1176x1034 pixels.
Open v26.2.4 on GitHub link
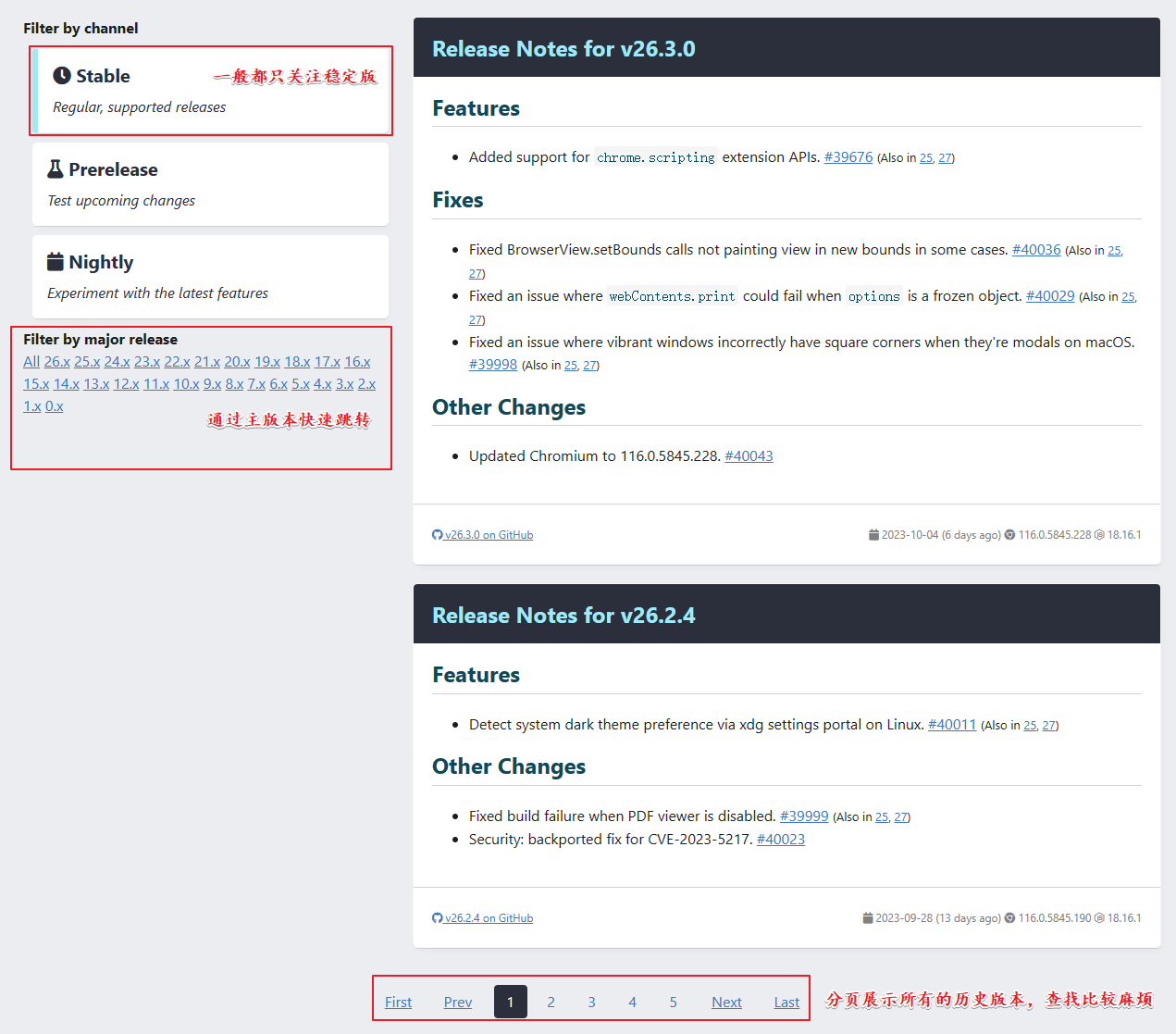483,918
